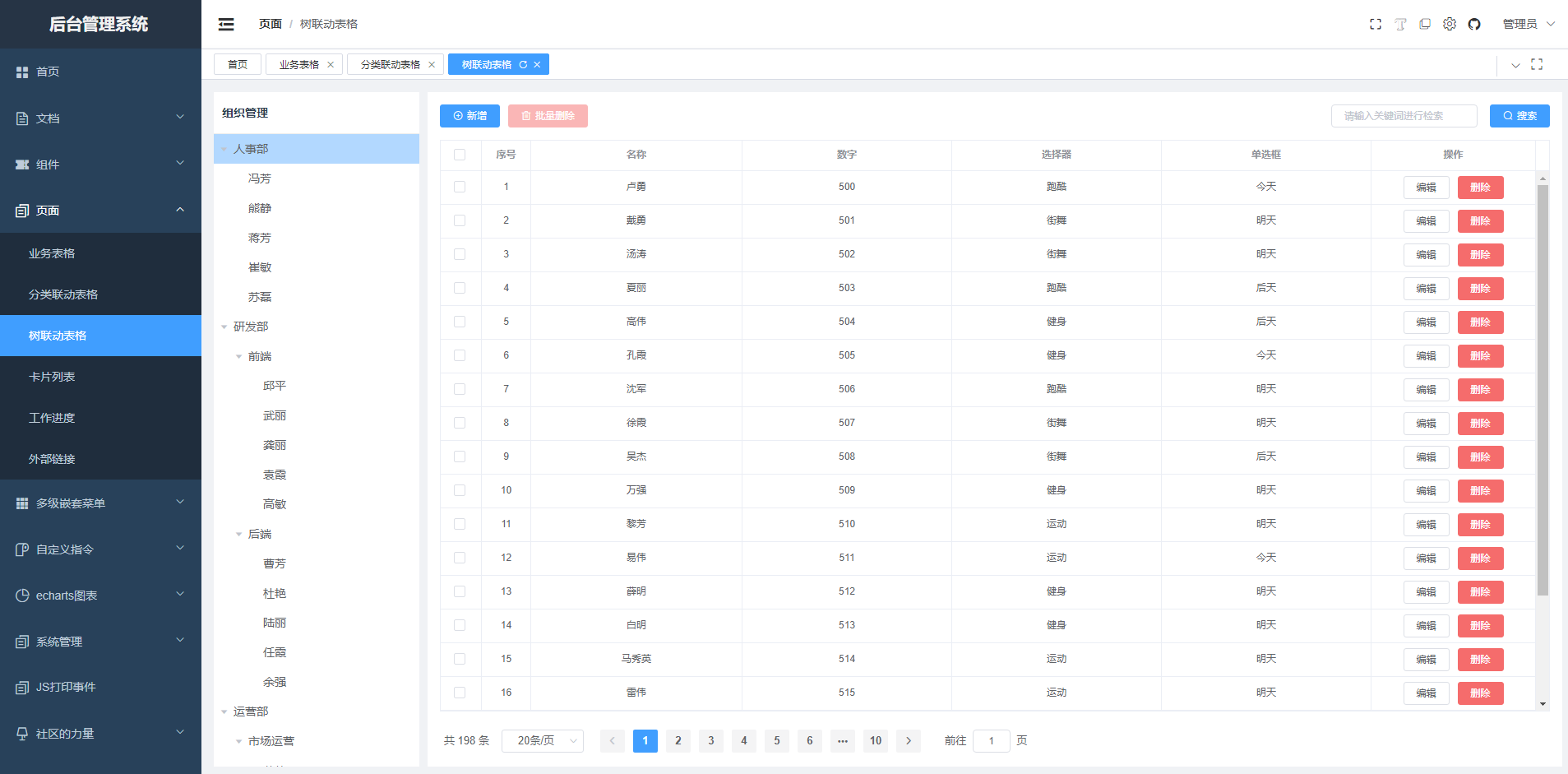Click 编辑 on the 戴勇 row
This screenshot has height=774, width=1568.
1427,220
